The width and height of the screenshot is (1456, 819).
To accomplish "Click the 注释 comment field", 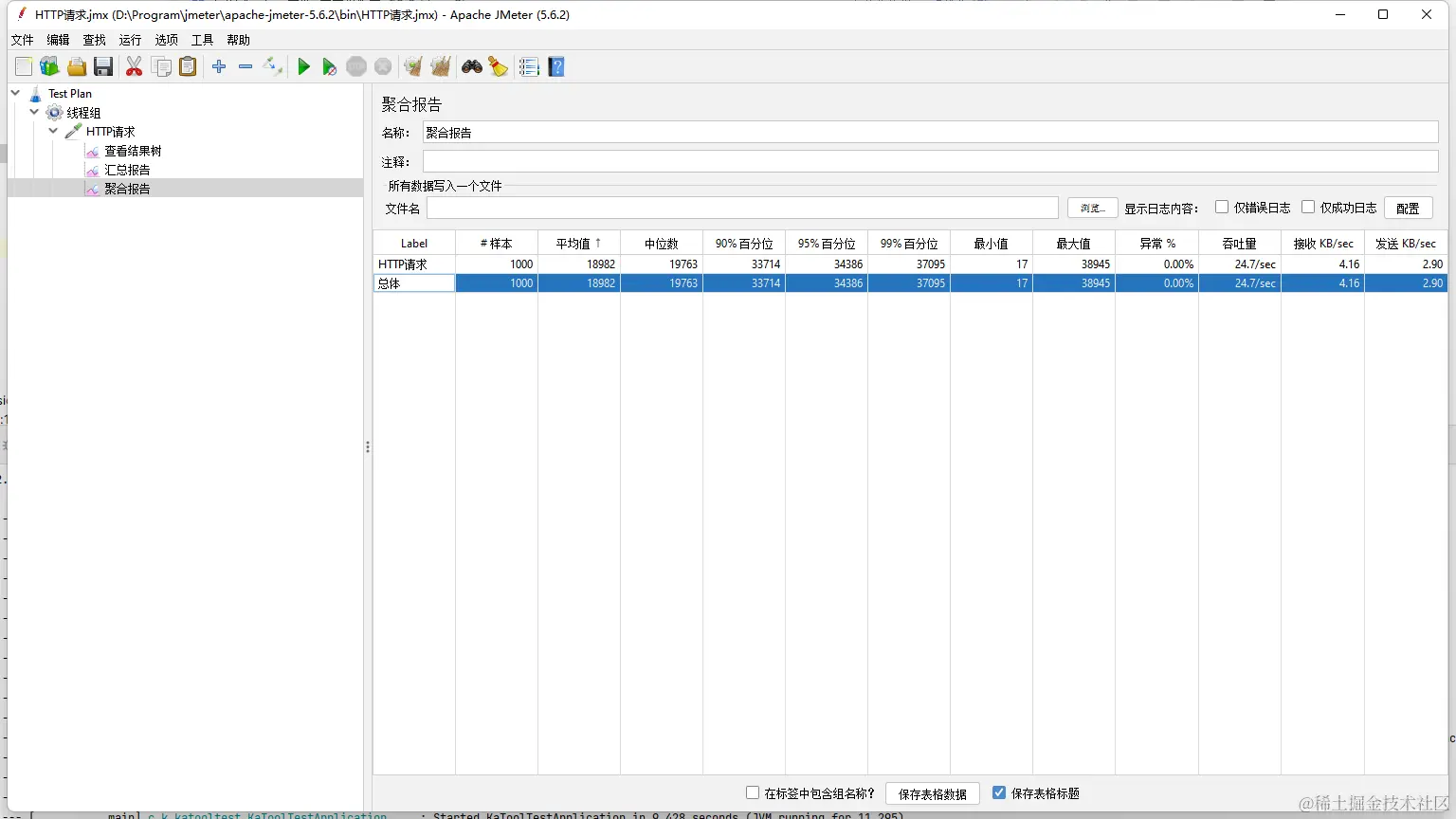I will click(930, 162).
